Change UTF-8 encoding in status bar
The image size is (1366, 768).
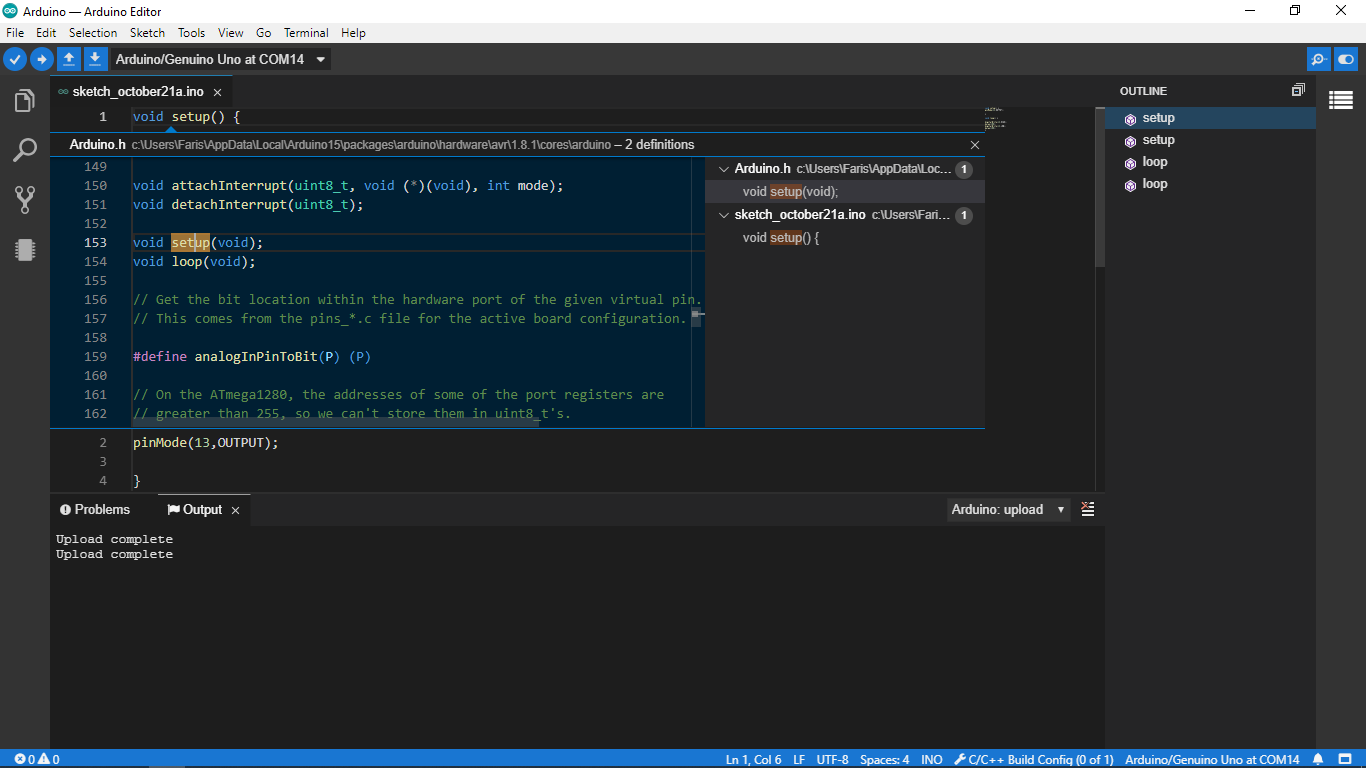(832, 759)
